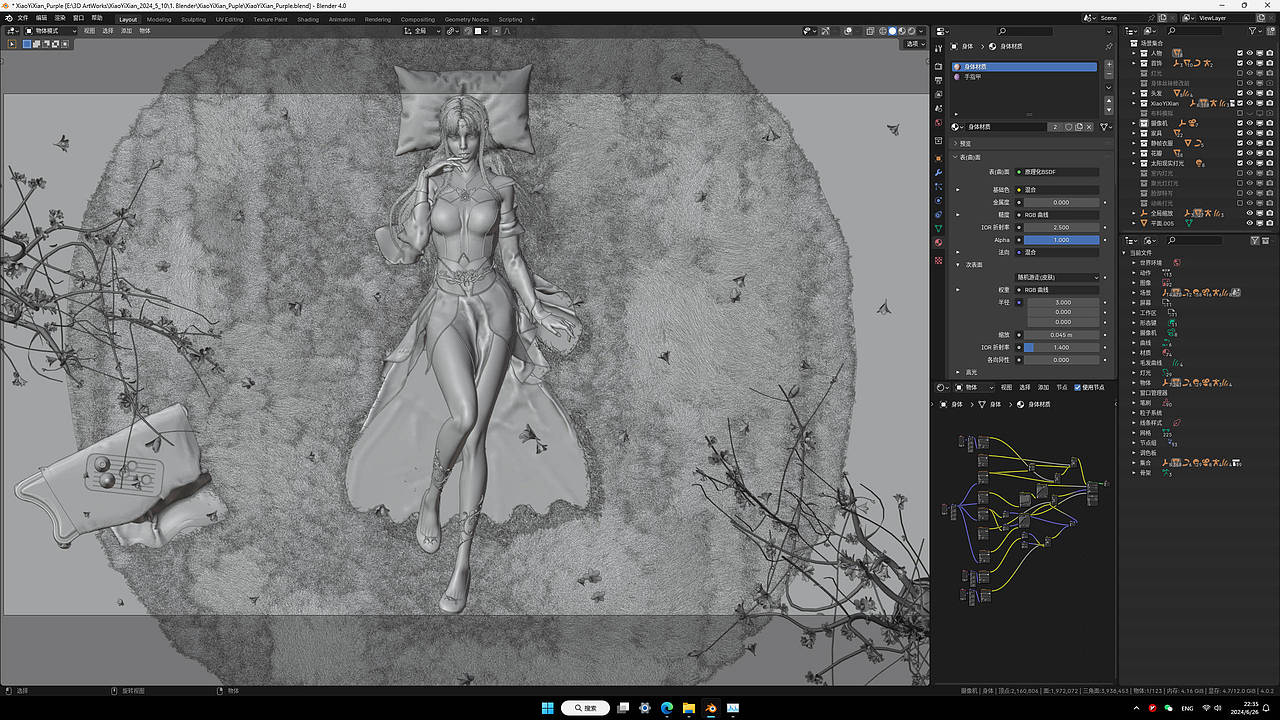Adjust the Alpha slider
Image resolution: width=1280 pixels, height=720 pixels.
(1061, 240)
